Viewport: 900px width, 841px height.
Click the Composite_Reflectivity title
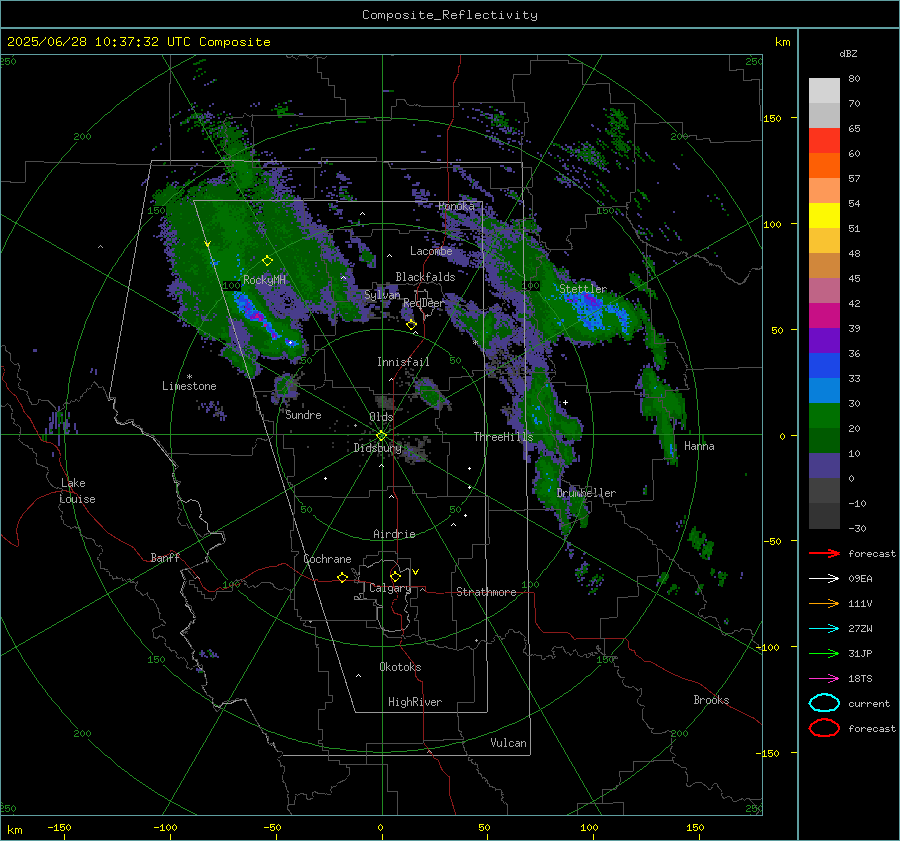(x=450, y=15)
